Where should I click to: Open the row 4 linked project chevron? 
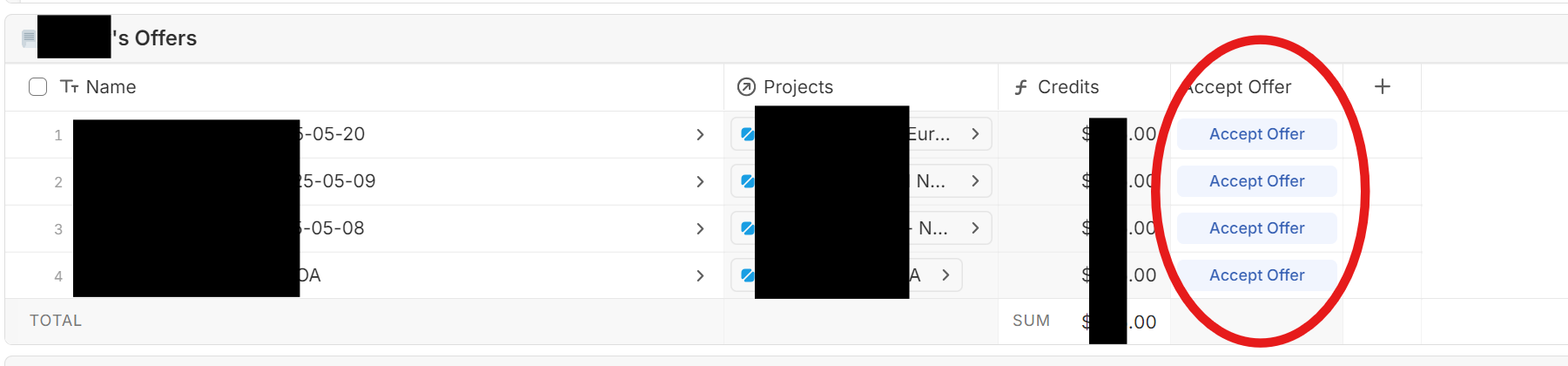[946, 275]
